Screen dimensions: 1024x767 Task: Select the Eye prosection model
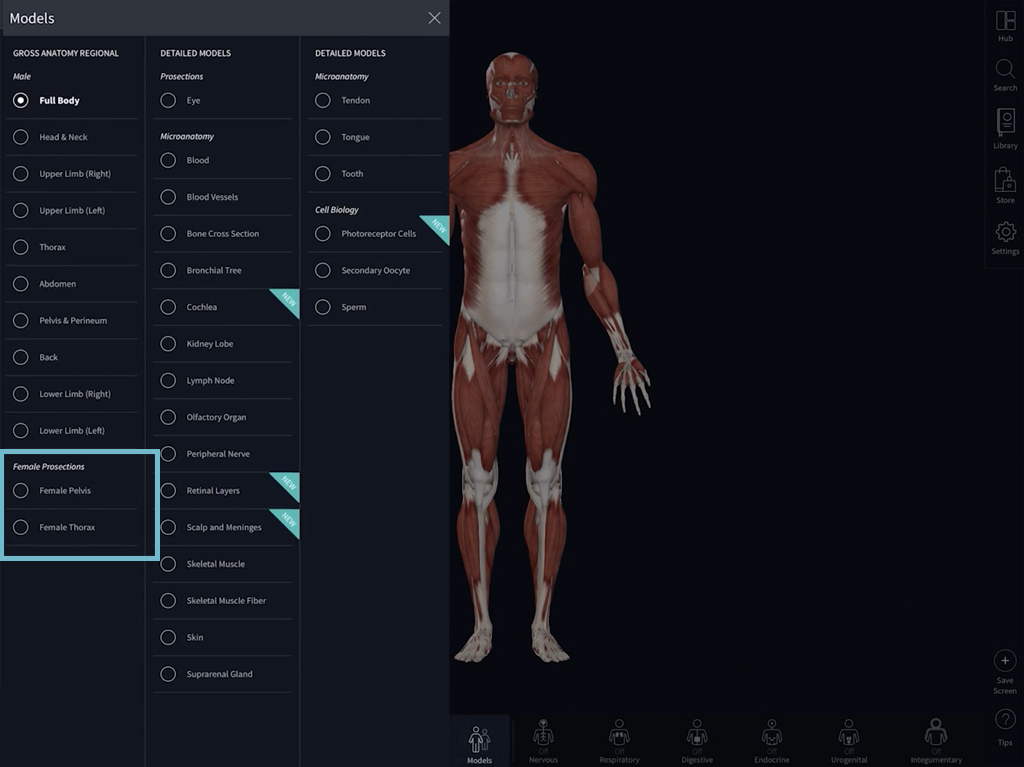tap(168, 101)
